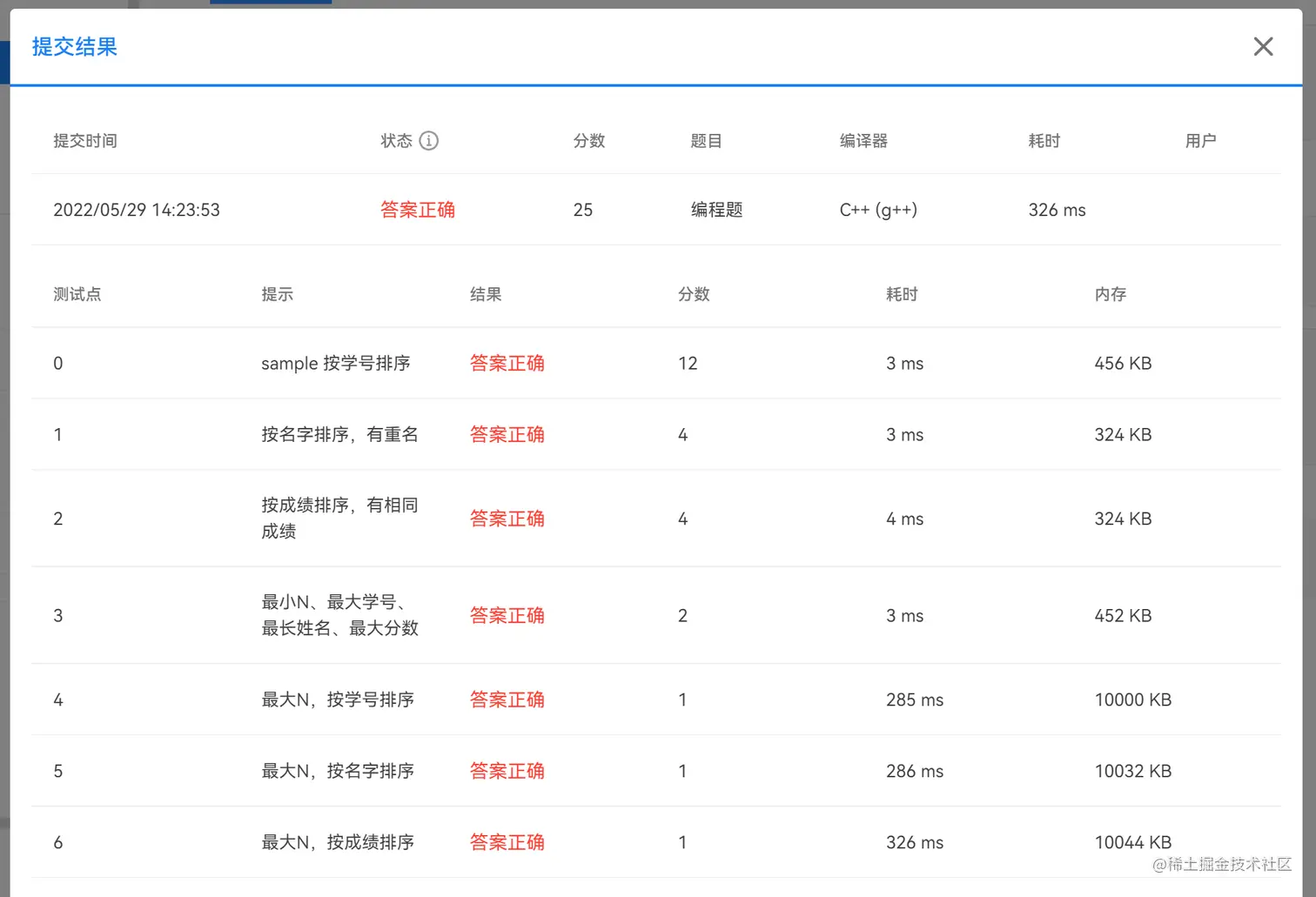Click memory value 452 KB

(1123, 616)
